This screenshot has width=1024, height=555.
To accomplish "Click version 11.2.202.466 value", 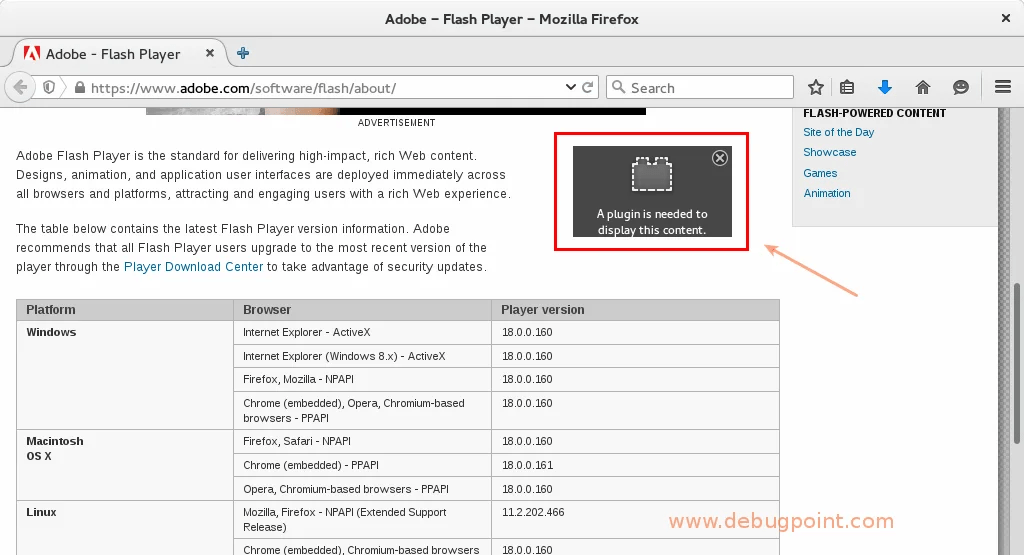I will (533, 512).
